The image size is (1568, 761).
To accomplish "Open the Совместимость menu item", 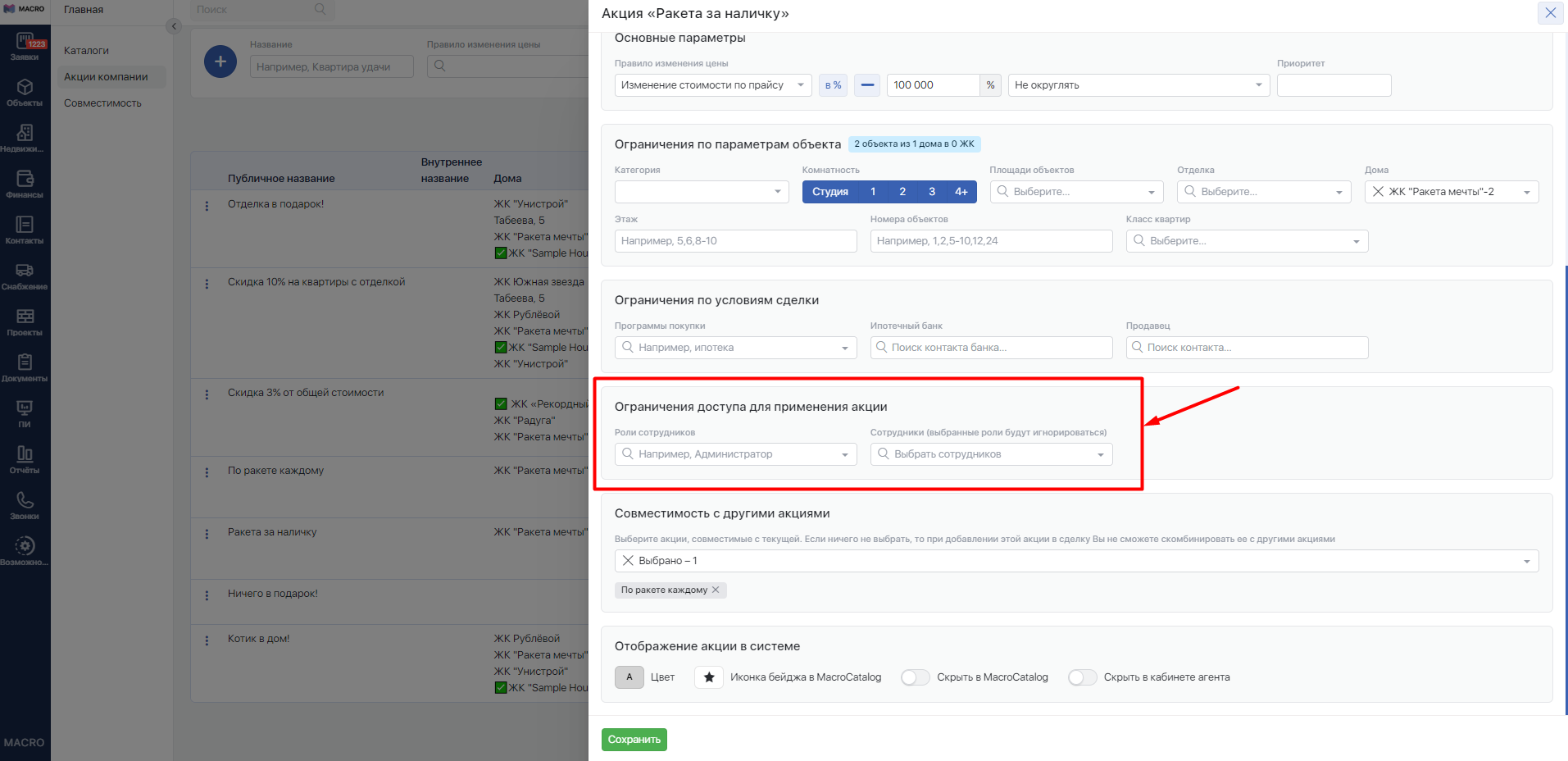I will coord(102,103).
